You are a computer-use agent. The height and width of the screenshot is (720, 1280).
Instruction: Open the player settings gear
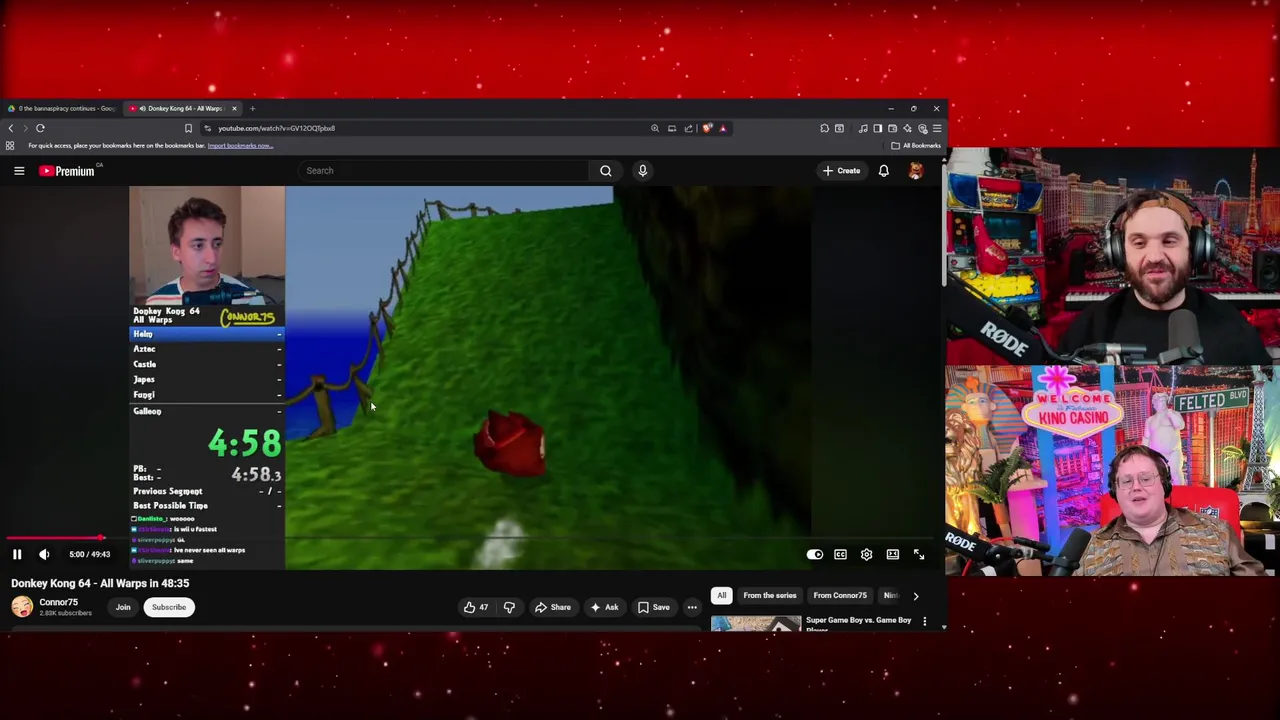coord(866,555)
